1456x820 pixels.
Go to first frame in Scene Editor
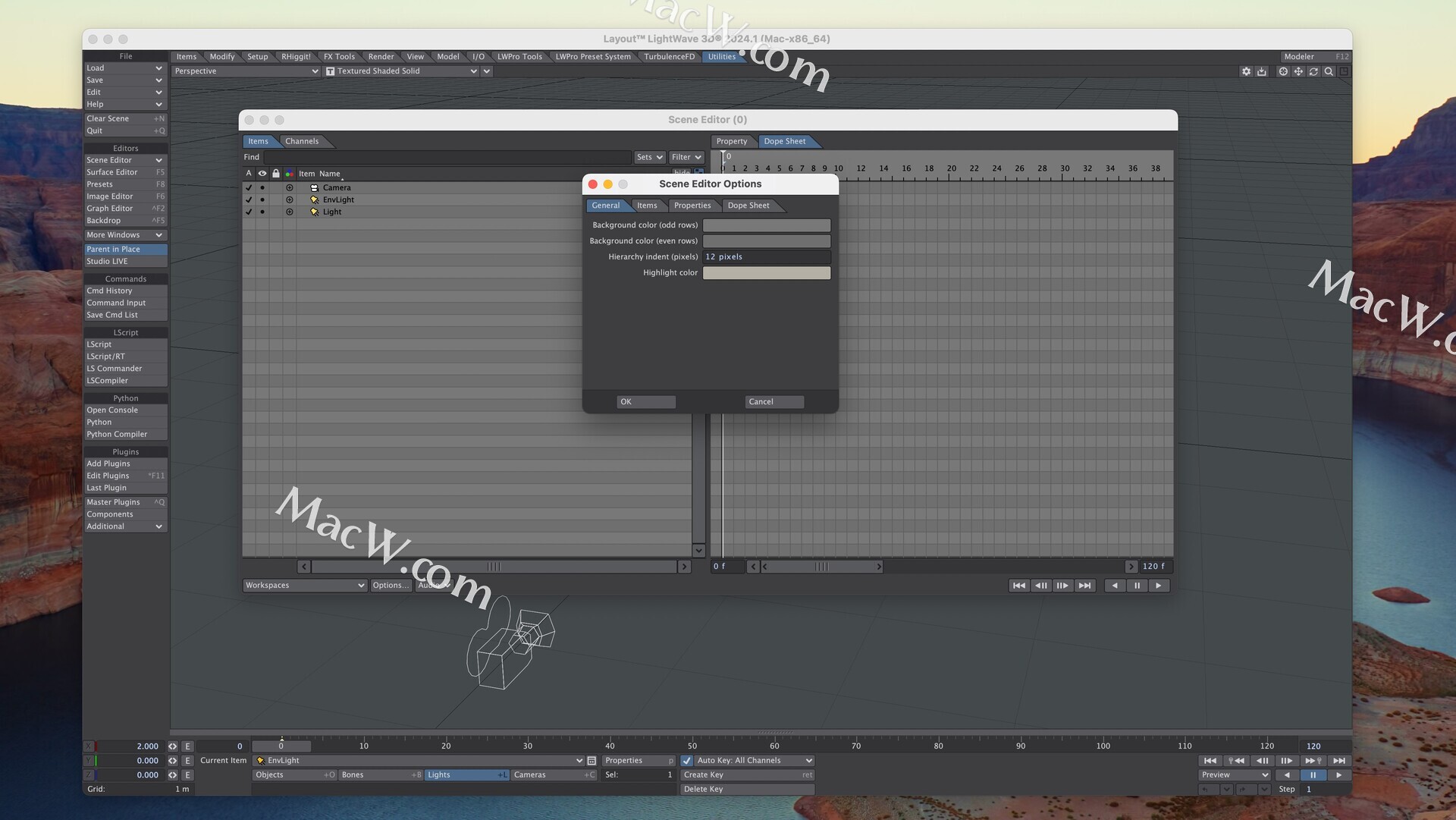[x=1019, y=586]
